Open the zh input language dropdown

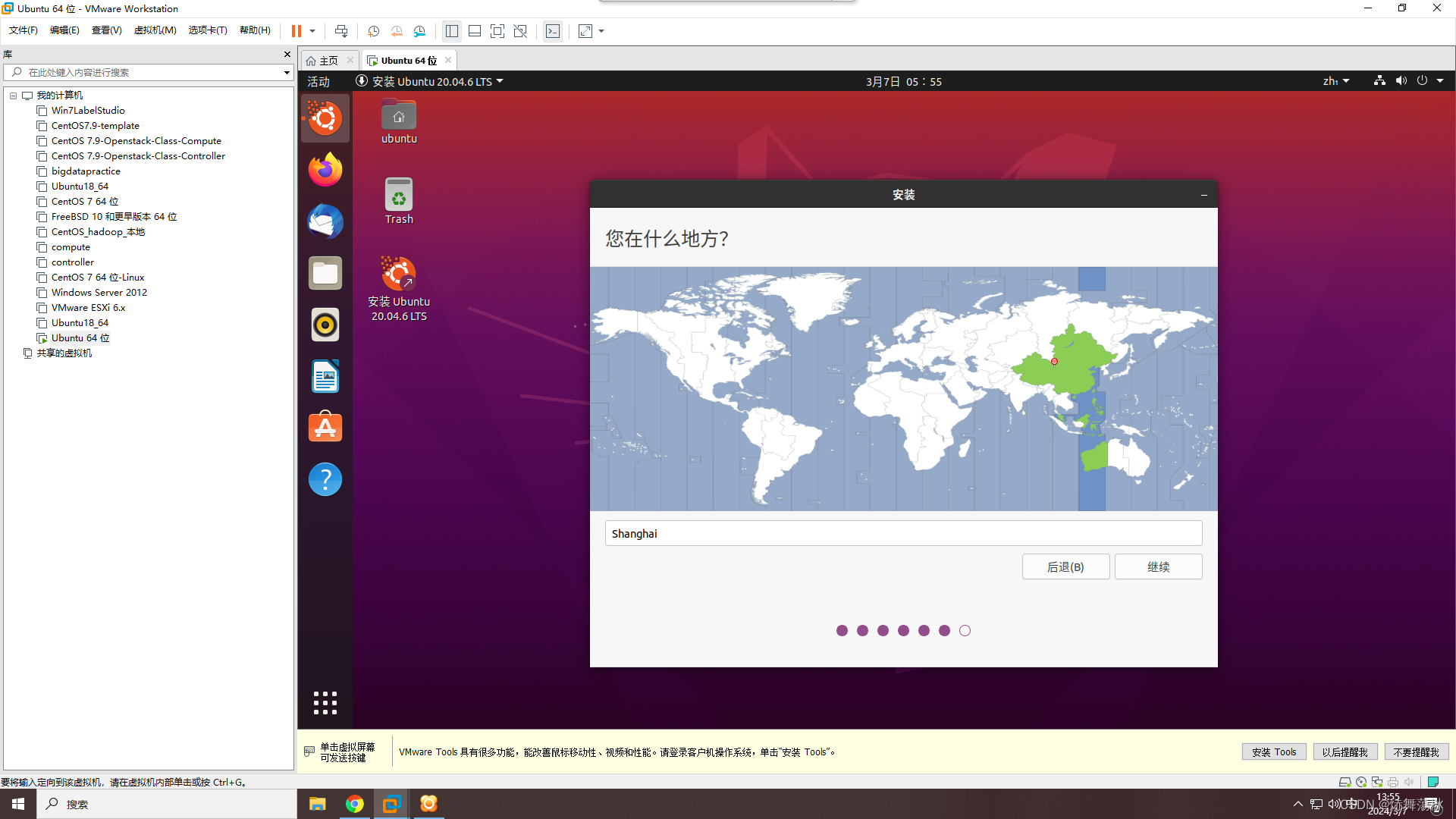(1336, 81)
